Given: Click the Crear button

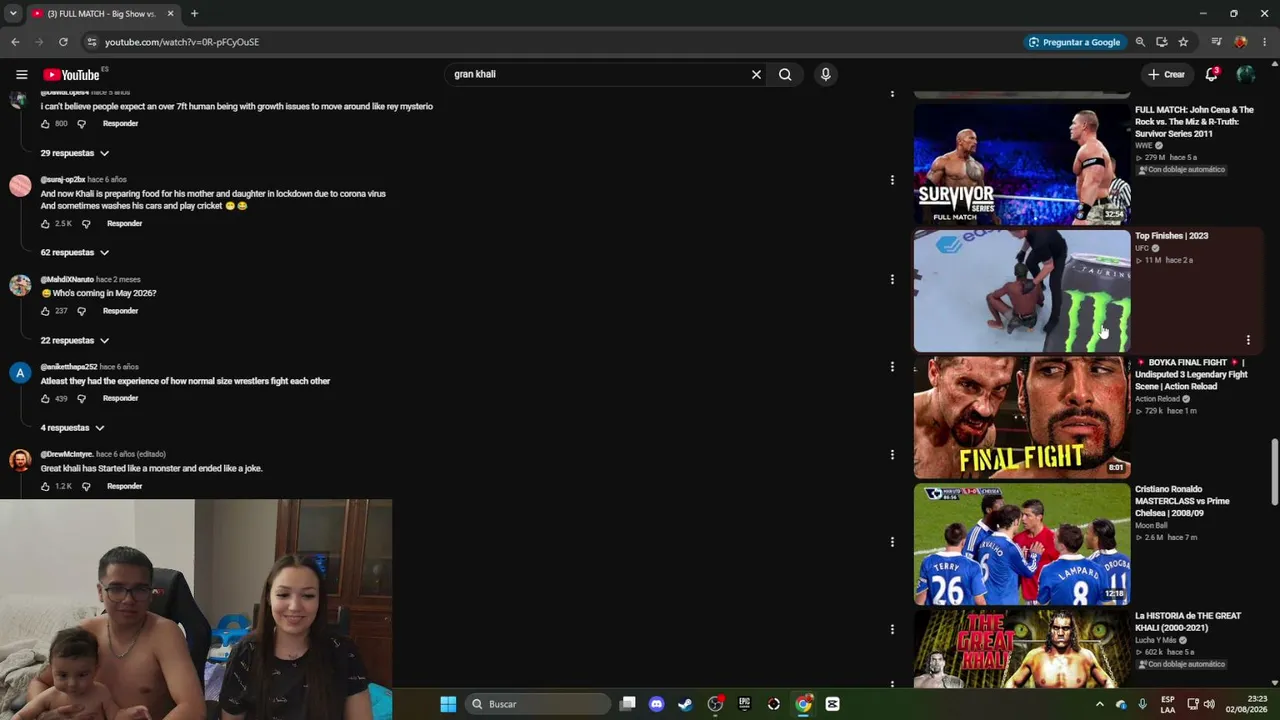Looking at the screenshot, I should pos(1166,74).
